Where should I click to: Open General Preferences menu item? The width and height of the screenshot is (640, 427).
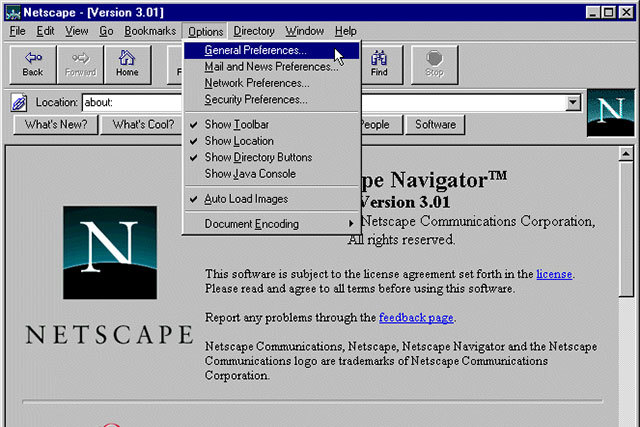pyautogui.click(x=271, y=50)
